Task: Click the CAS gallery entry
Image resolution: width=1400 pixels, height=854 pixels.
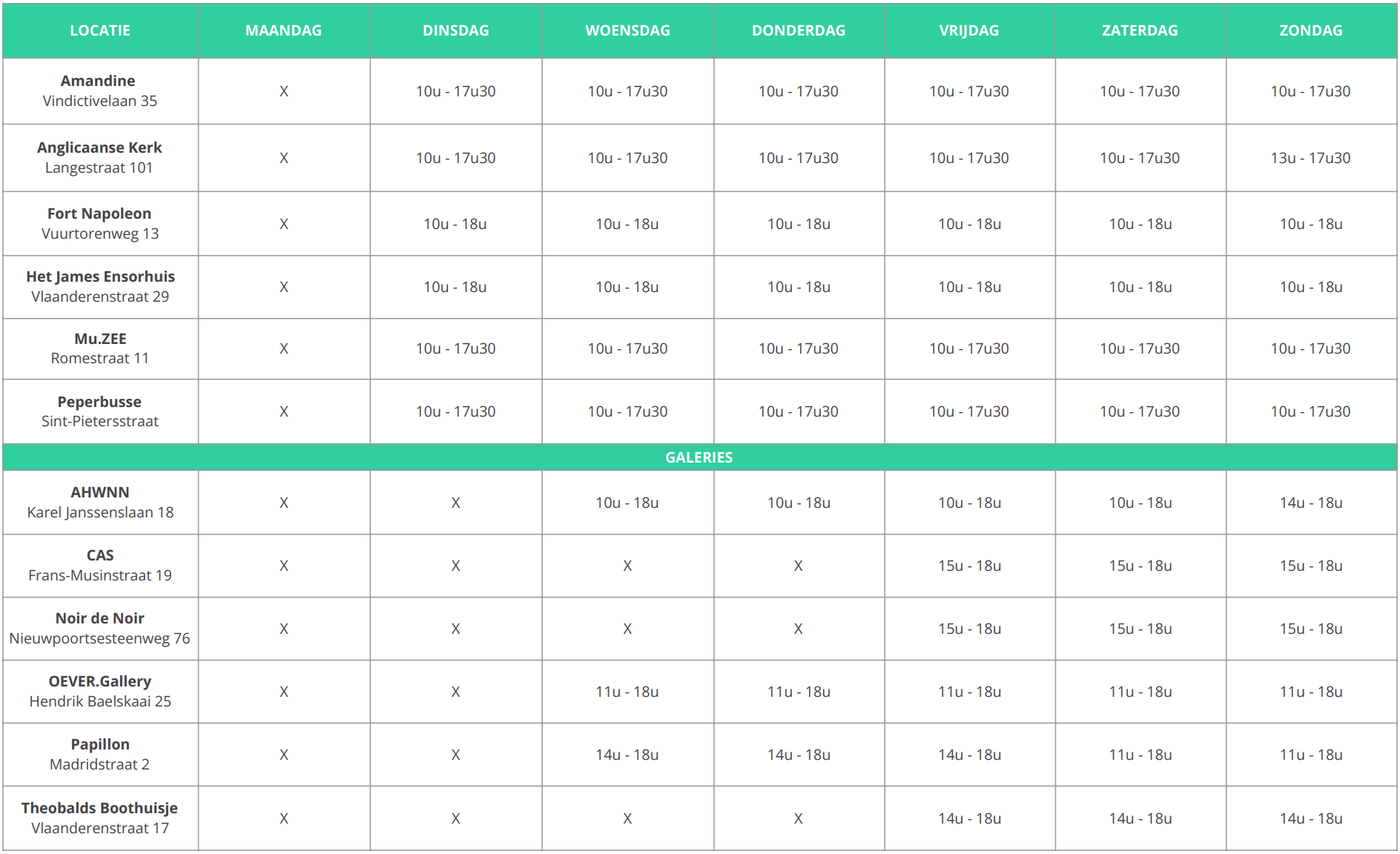Action: 100,566
